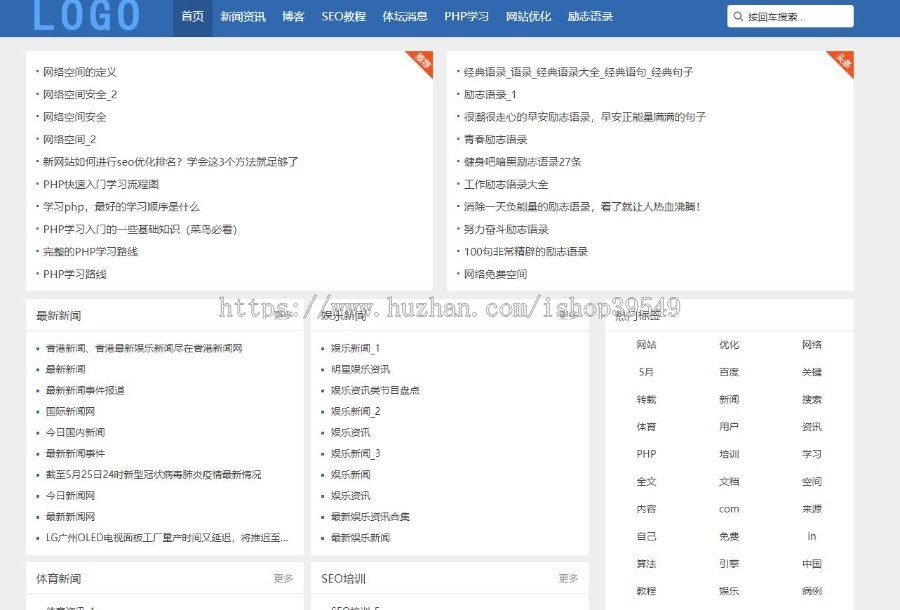Open the SEO教程 nav item
The width and height of the screenshot is (900, 610).
click(343, 17)
